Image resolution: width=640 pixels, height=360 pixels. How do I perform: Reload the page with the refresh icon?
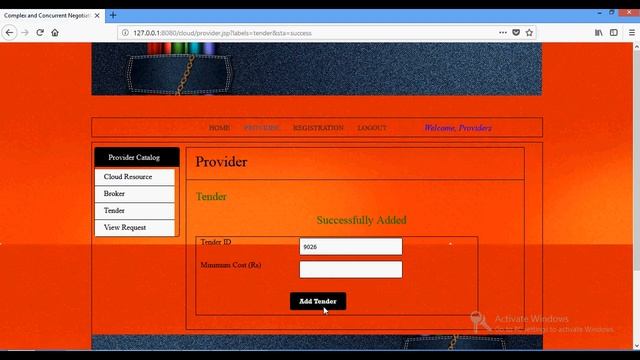pos(40,33)
